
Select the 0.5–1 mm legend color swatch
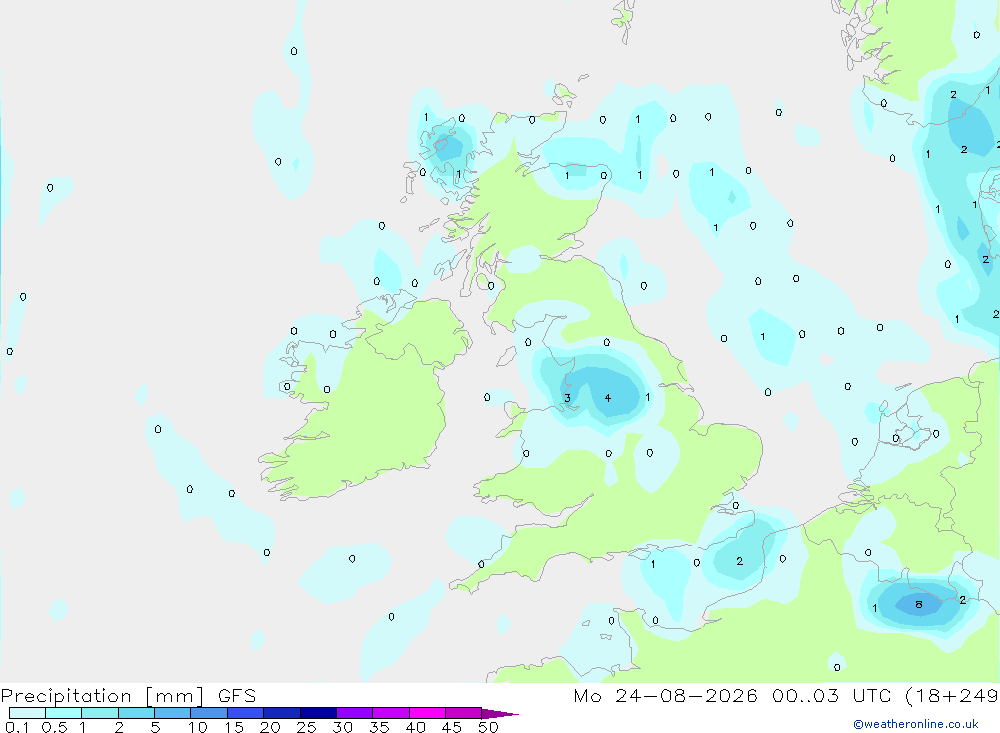click(64, 713)
